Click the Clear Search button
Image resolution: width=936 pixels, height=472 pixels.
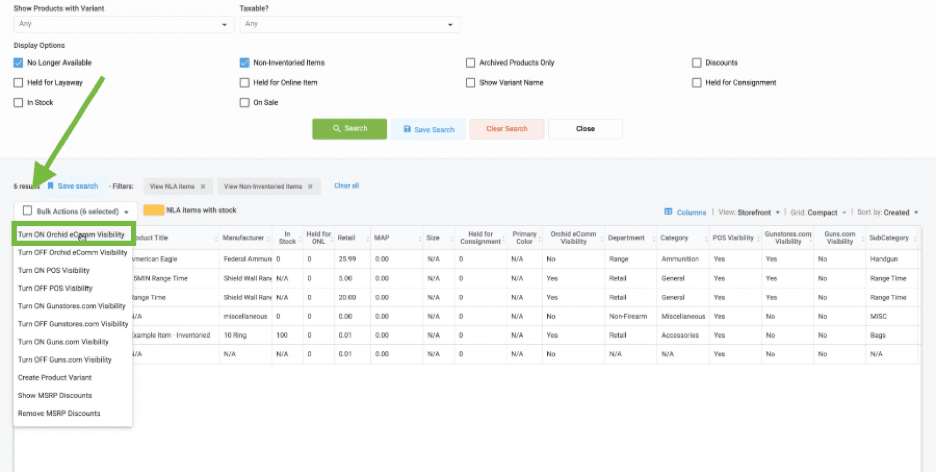tap(507, 129)
